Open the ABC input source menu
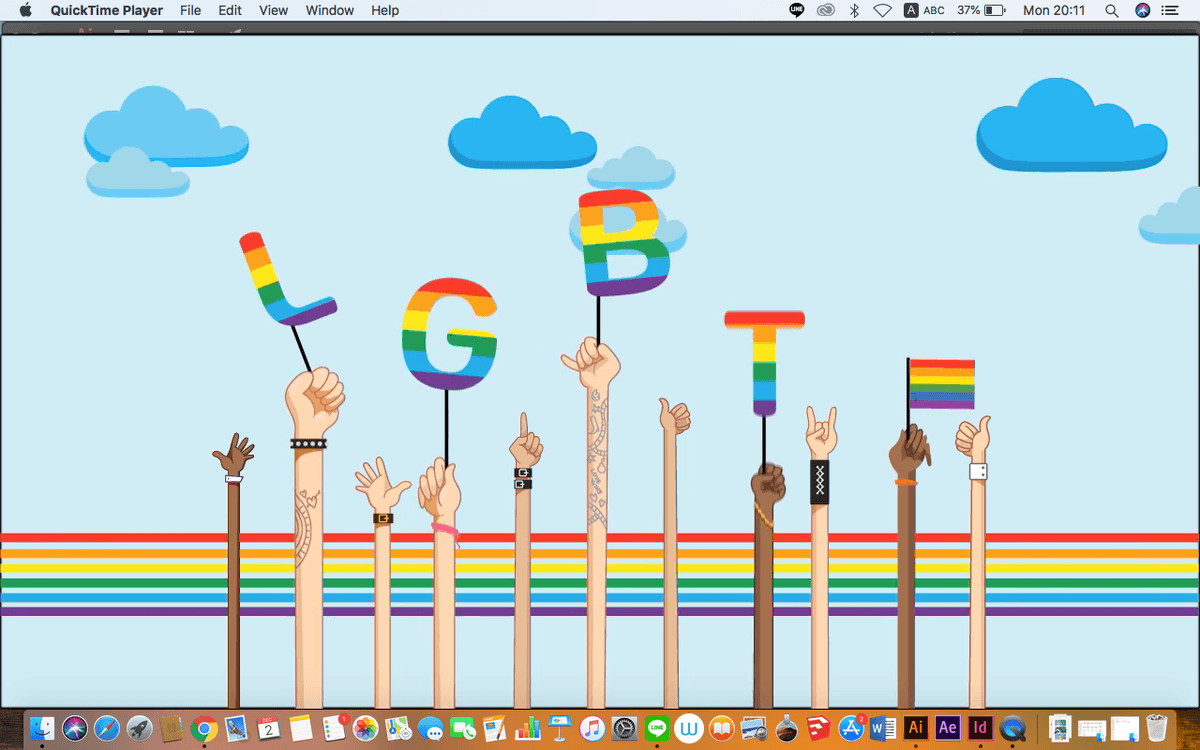 point(924,10)
